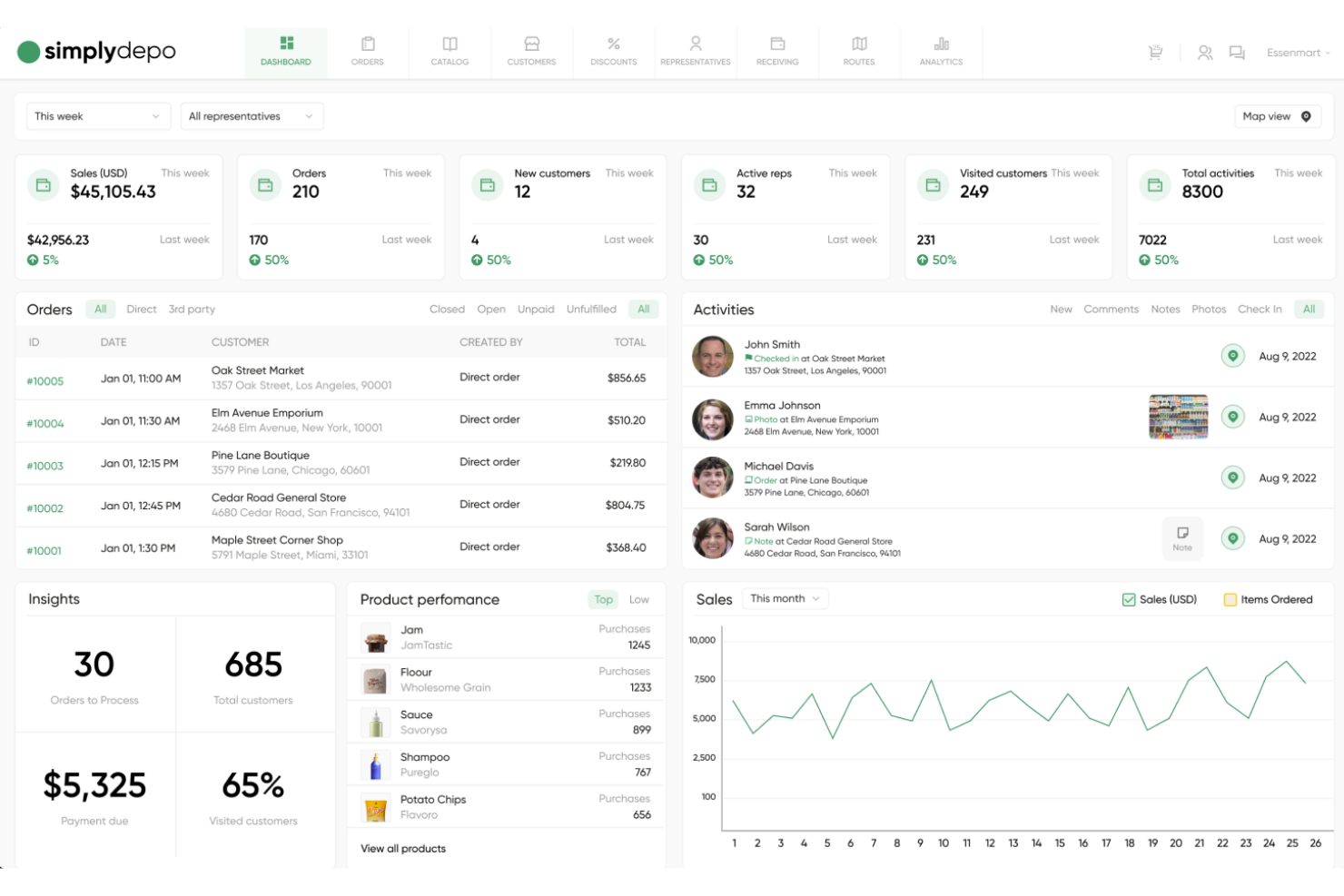Image resolution: width=1344 pixels, height=896 pixels.
Task: Open the Orders section from the navigation bar
Action: click(x=368, y=52)
